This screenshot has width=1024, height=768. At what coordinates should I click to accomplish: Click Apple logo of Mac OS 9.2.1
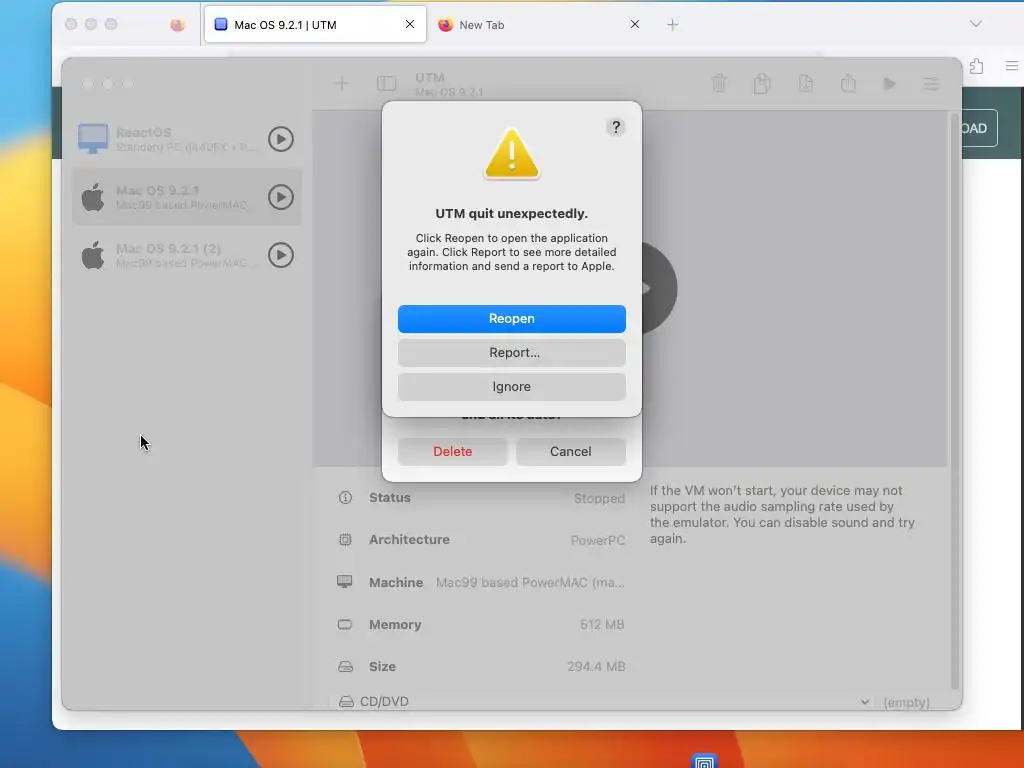pos(93,197)
